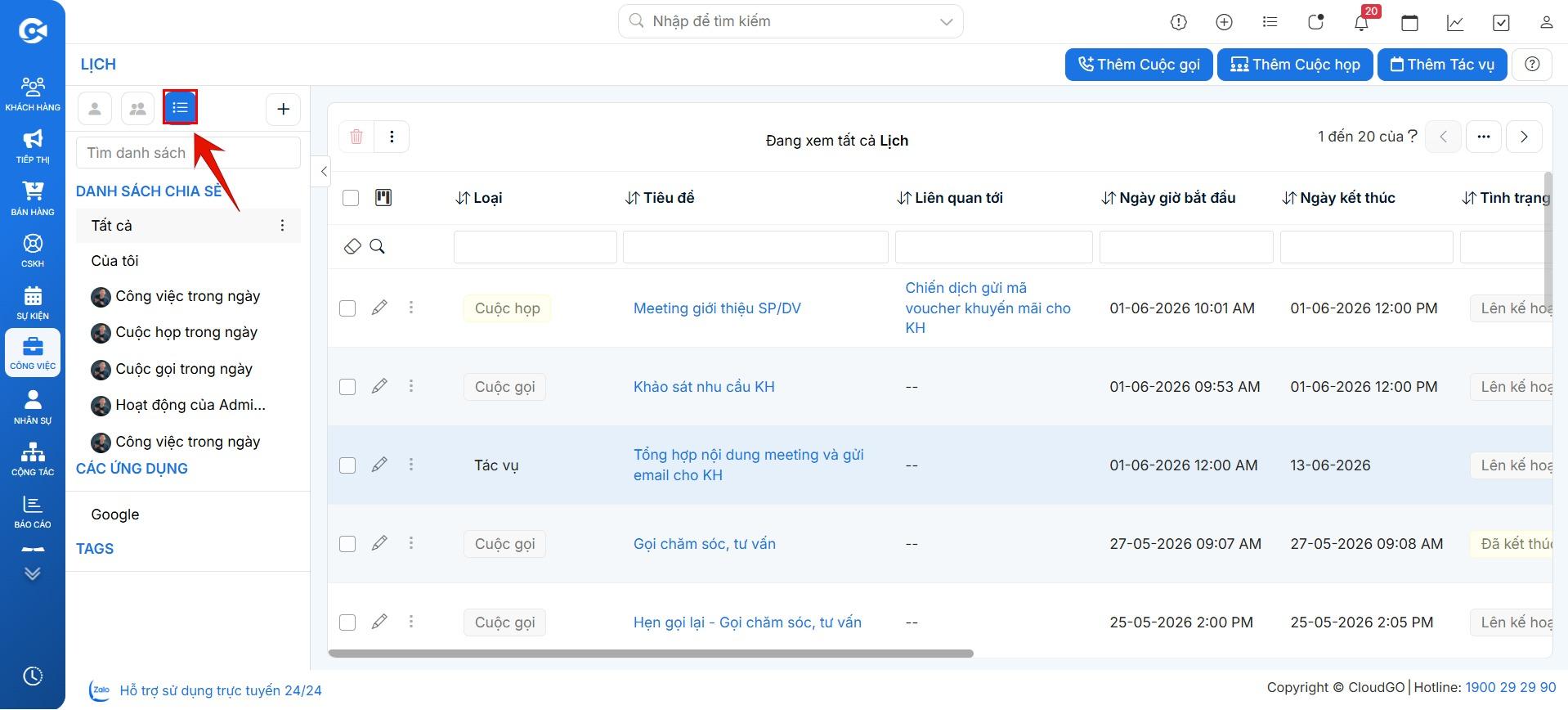Screen dimensions: 1568x710
Task: Sort by Loại column
Action: tap(479, 198)
